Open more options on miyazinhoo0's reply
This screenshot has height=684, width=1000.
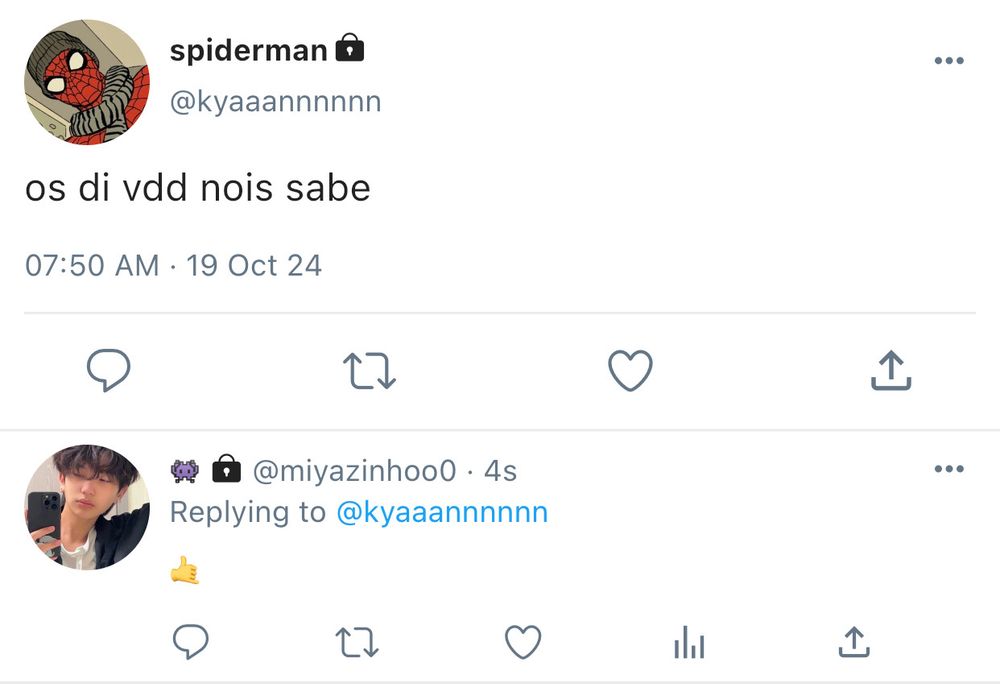948,469
